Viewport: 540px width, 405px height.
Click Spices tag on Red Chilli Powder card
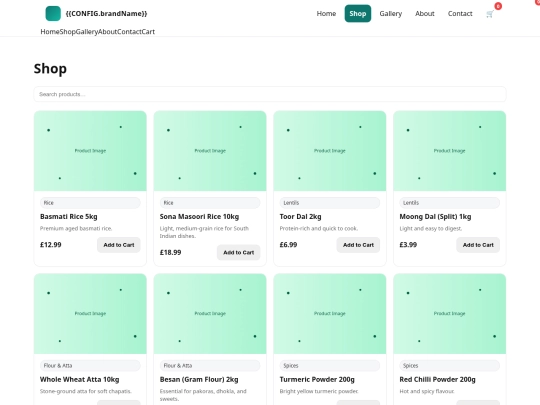pyautogui.click(x=450, y=365)
